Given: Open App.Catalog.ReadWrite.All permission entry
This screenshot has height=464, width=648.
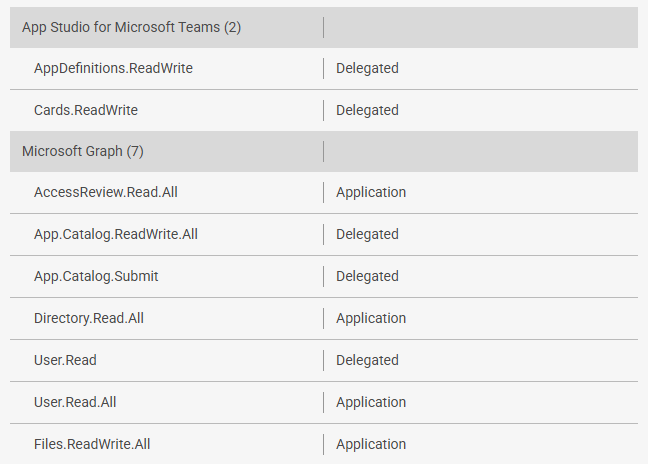Looking at the screenshot, I should [116, 234].
